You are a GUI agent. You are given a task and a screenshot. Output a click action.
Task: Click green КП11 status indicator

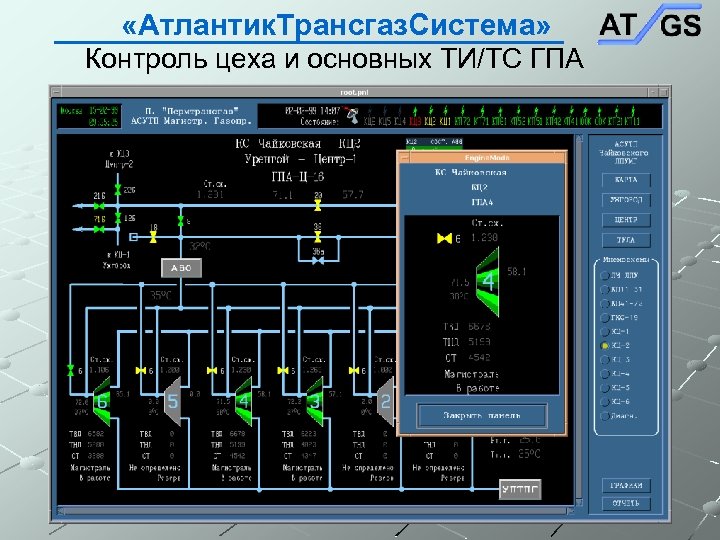pos(632,117)
